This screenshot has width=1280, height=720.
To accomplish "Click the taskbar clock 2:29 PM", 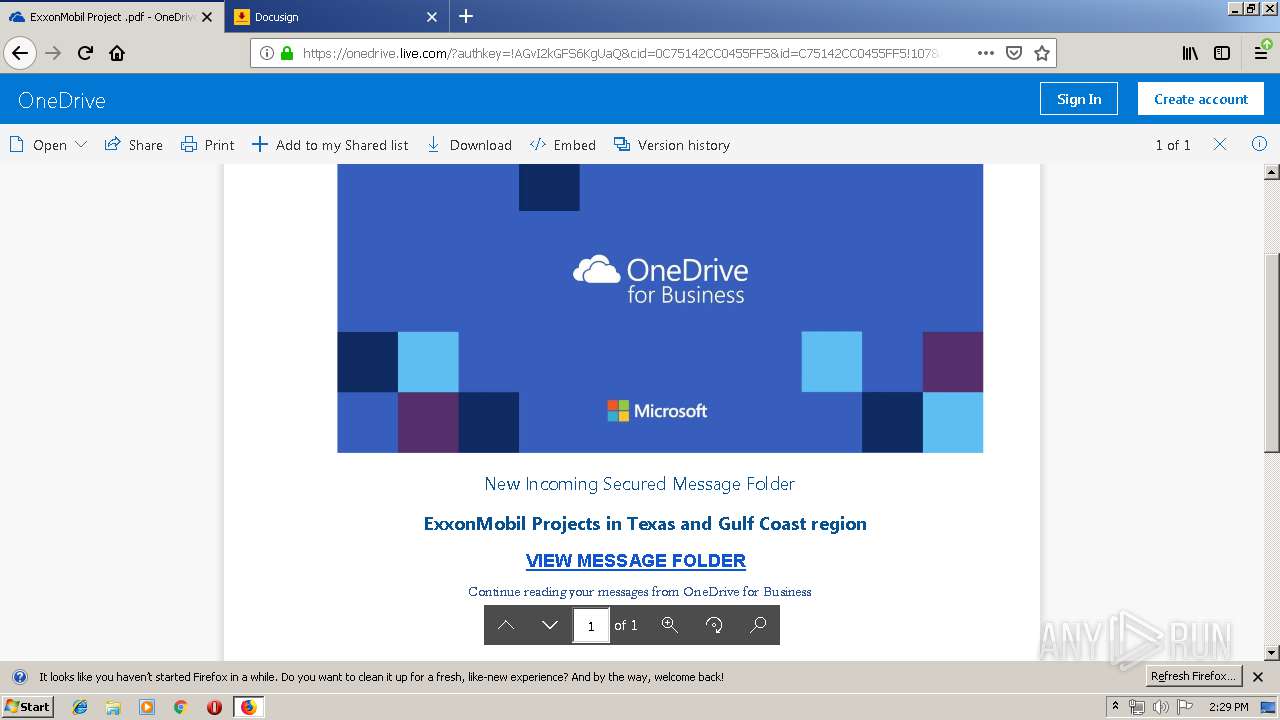I will pos(1228,707).
